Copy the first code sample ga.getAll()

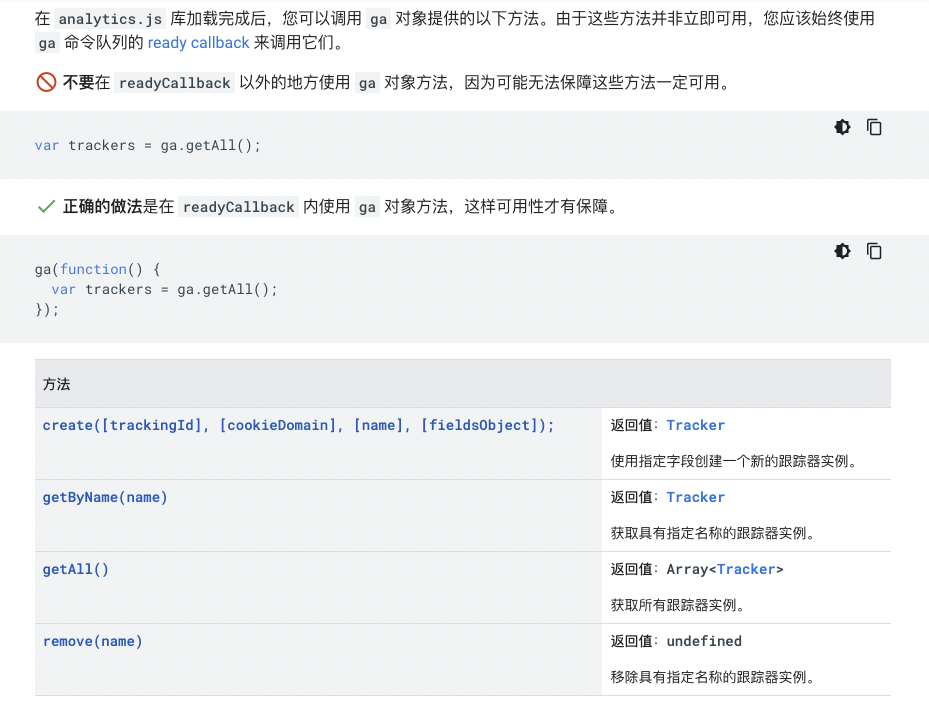pyautogui.click(x=874, y=127)
